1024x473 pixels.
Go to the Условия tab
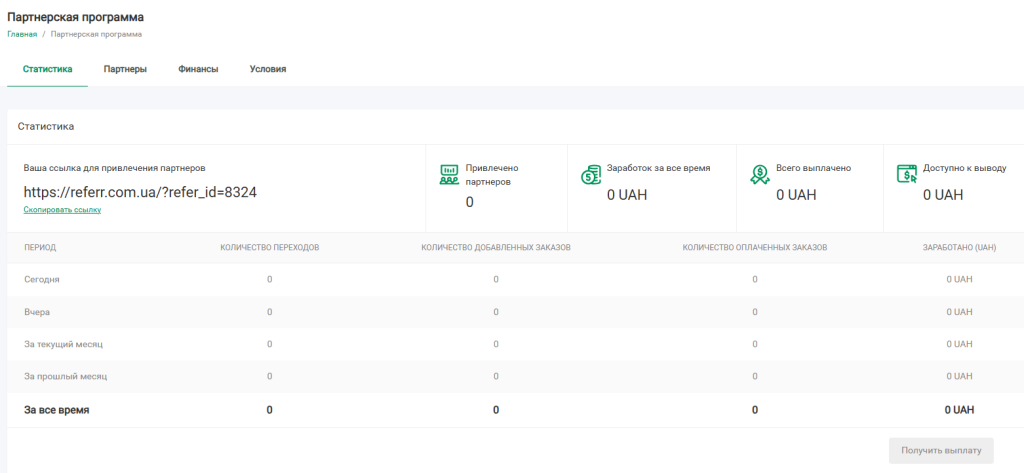coord(268,69)
